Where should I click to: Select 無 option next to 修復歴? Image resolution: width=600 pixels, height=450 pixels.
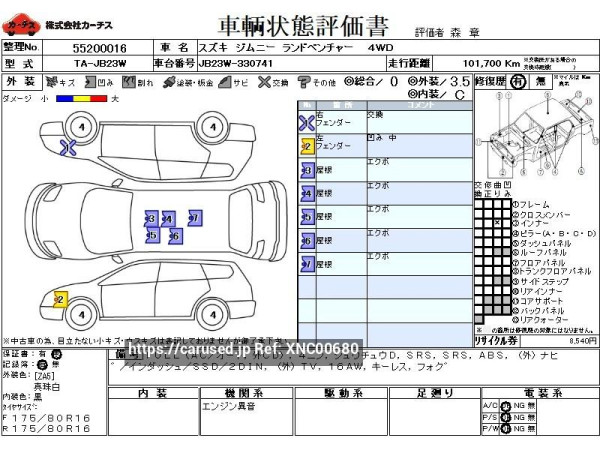coord(541,82)
